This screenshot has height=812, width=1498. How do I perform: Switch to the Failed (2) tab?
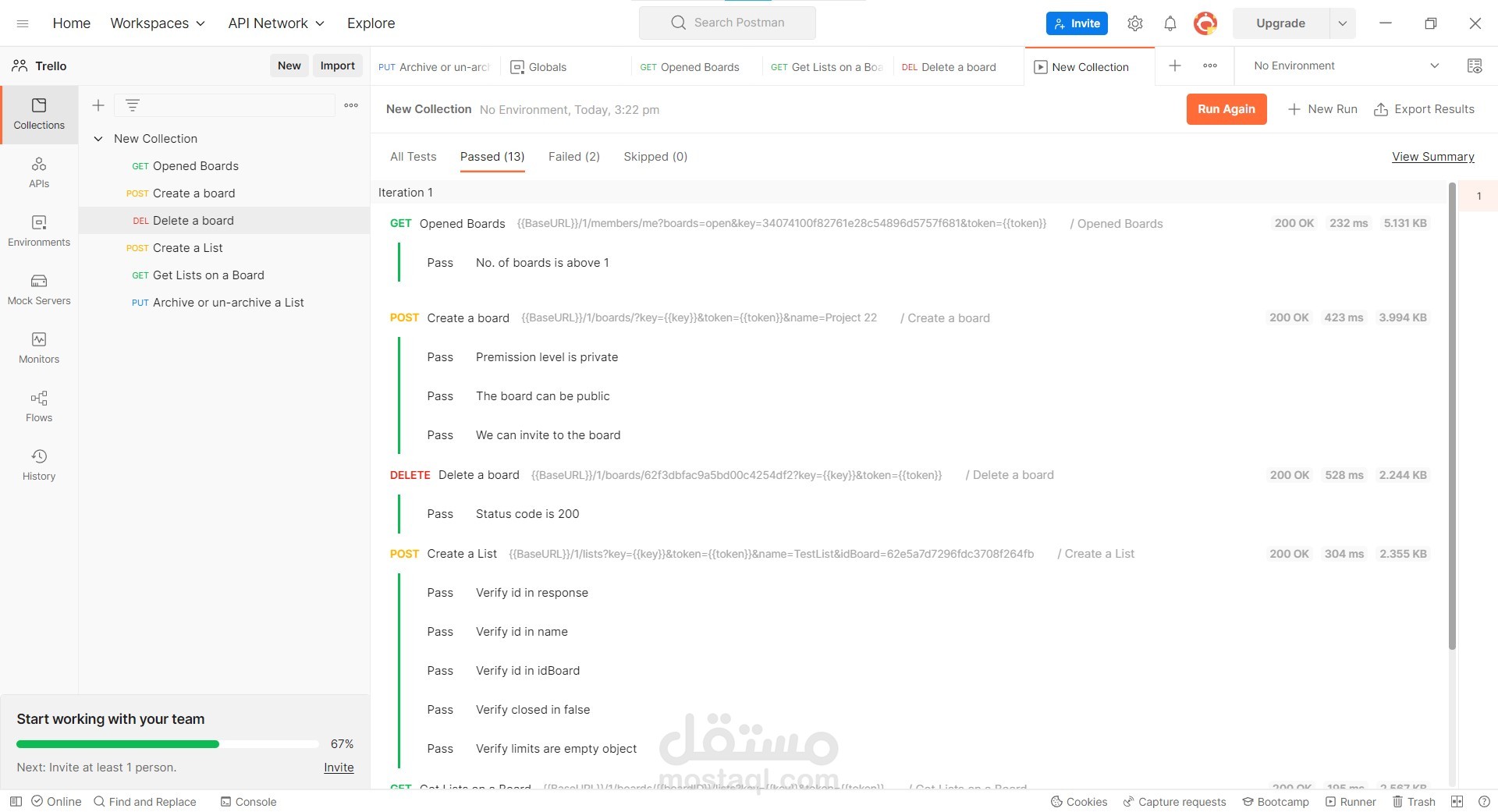pyautogui.click(x=574, y=157)
